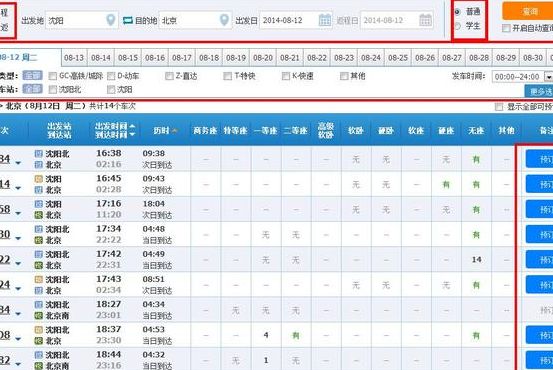
Task: Sort by 到达时间 using the down arrow
Action: coord(132,135)
